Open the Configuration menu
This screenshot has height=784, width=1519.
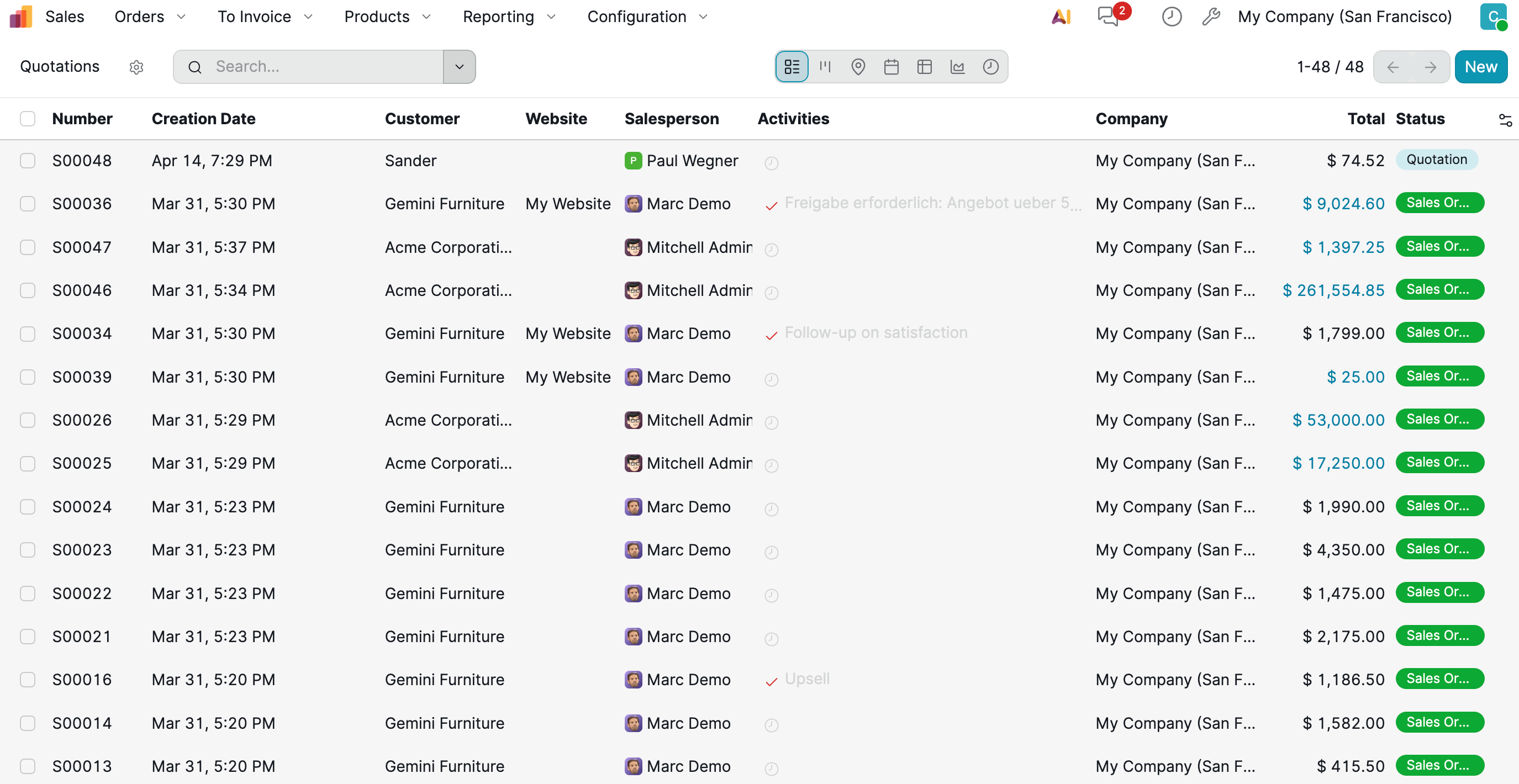pos(646,17)
